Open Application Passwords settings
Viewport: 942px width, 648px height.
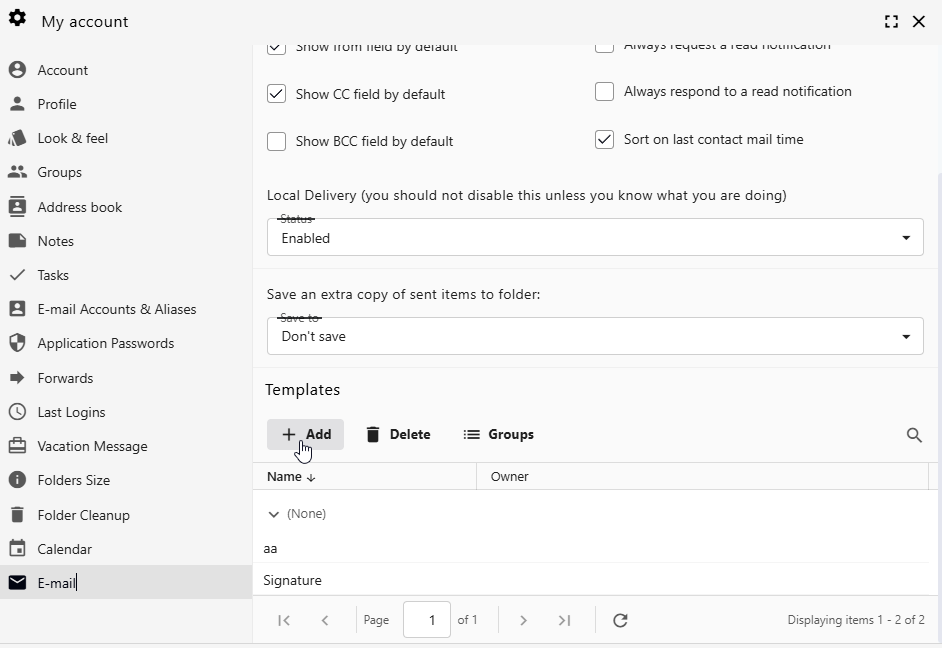[x=104, y=343]
